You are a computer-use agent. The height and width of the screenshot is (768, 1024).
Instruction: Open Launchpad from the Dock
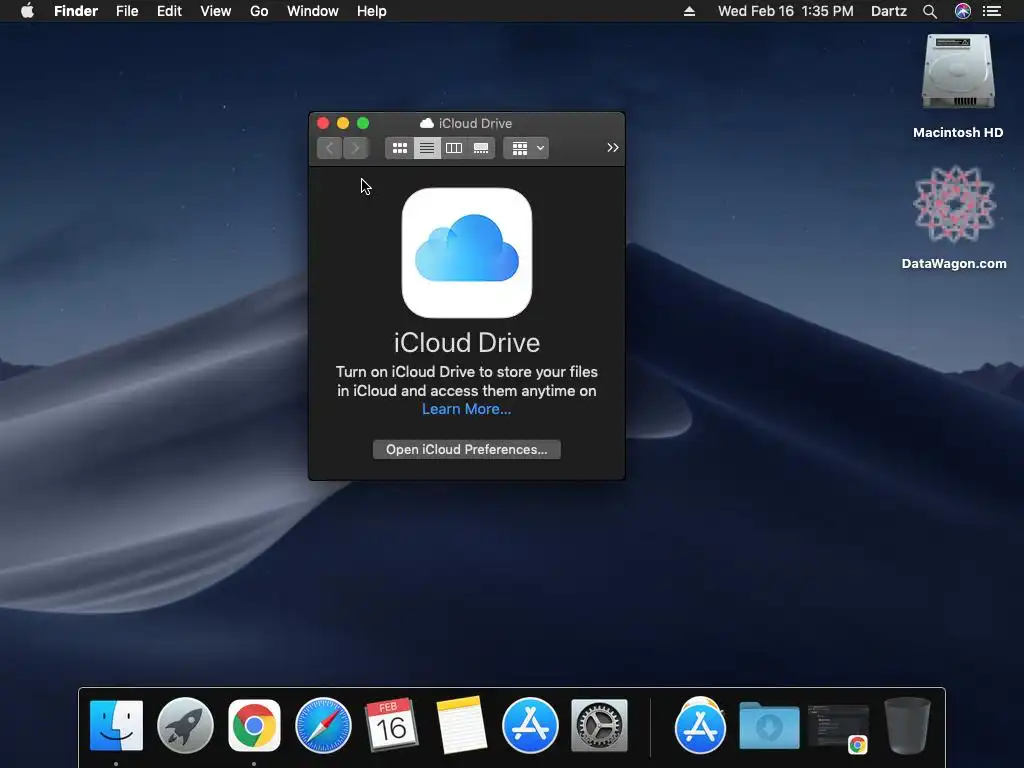(x=185, y=726)
